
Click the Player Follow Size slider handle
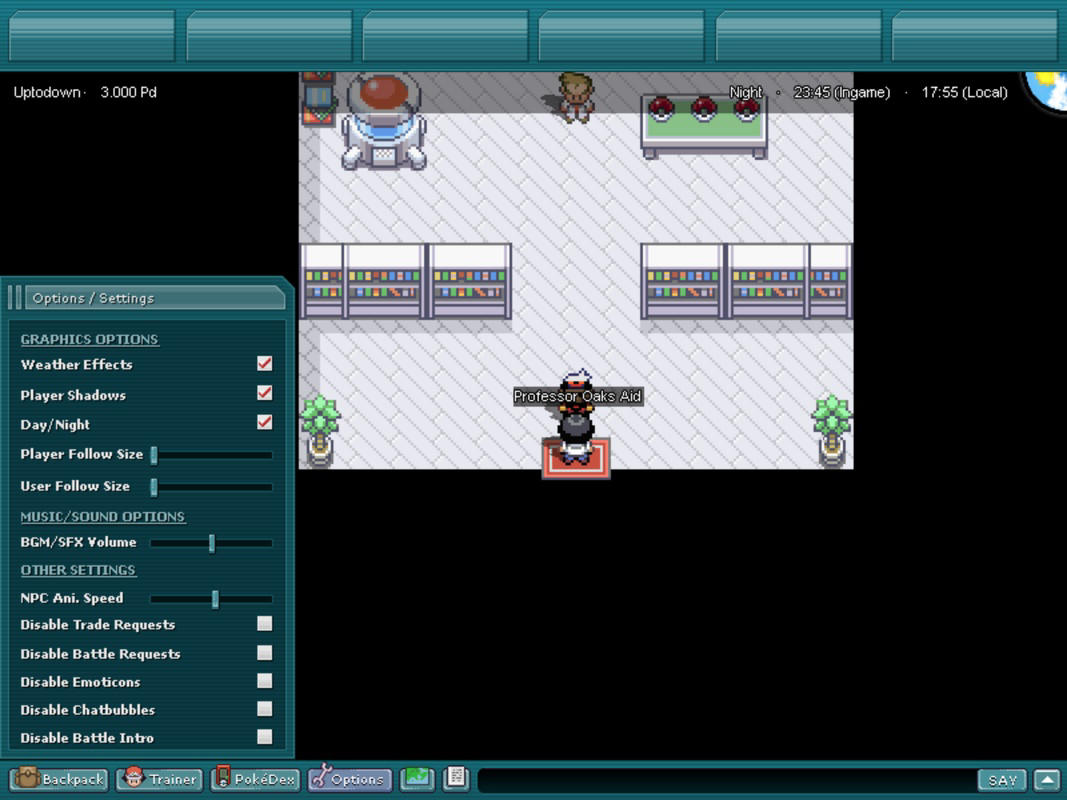click(154, 455)
